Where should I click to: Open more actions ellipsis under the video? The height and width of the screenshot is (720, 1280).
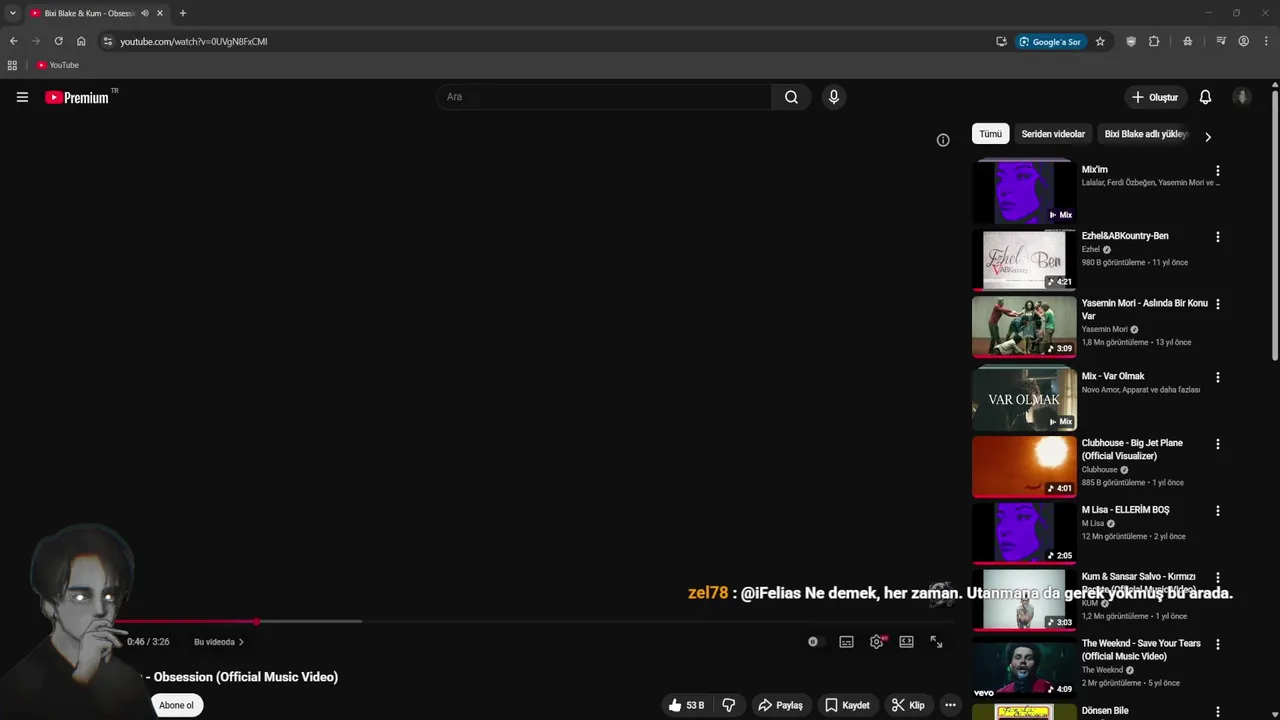coord(950,705)
